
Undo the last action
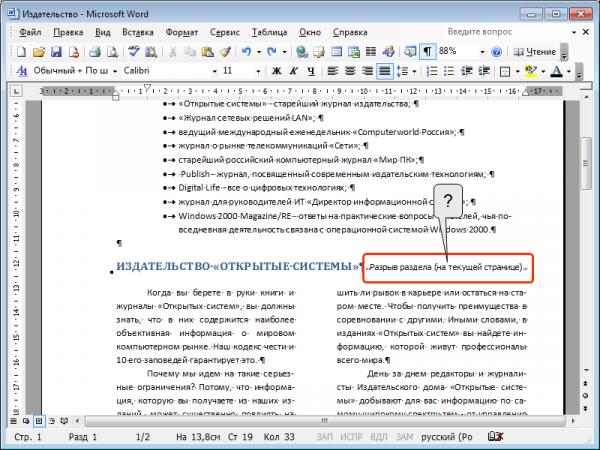(246, 51)
